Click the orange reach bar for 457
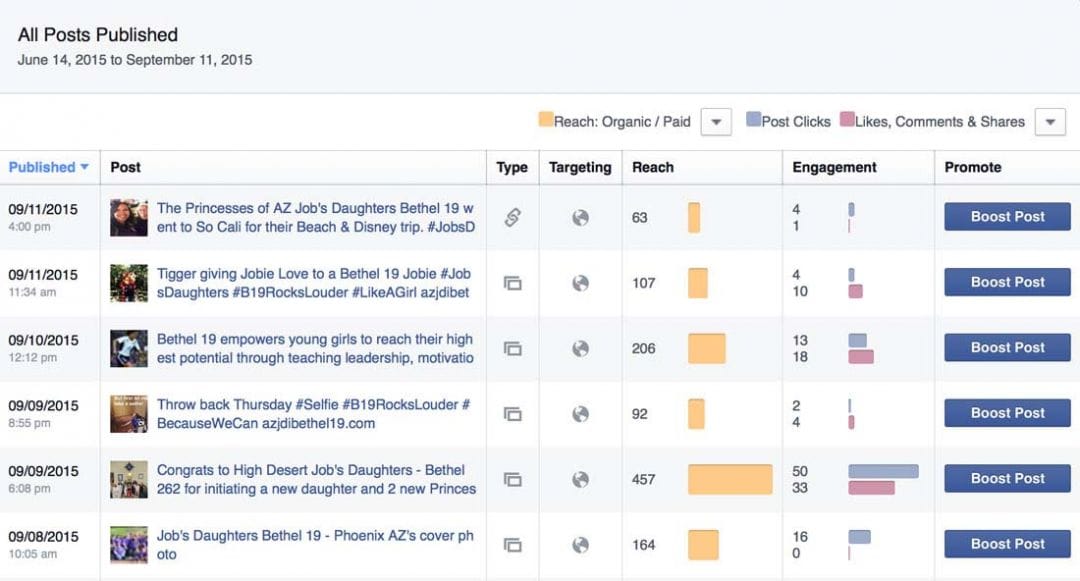The height and width of the screenshot is (581, 1080). (x=730, y=480)
